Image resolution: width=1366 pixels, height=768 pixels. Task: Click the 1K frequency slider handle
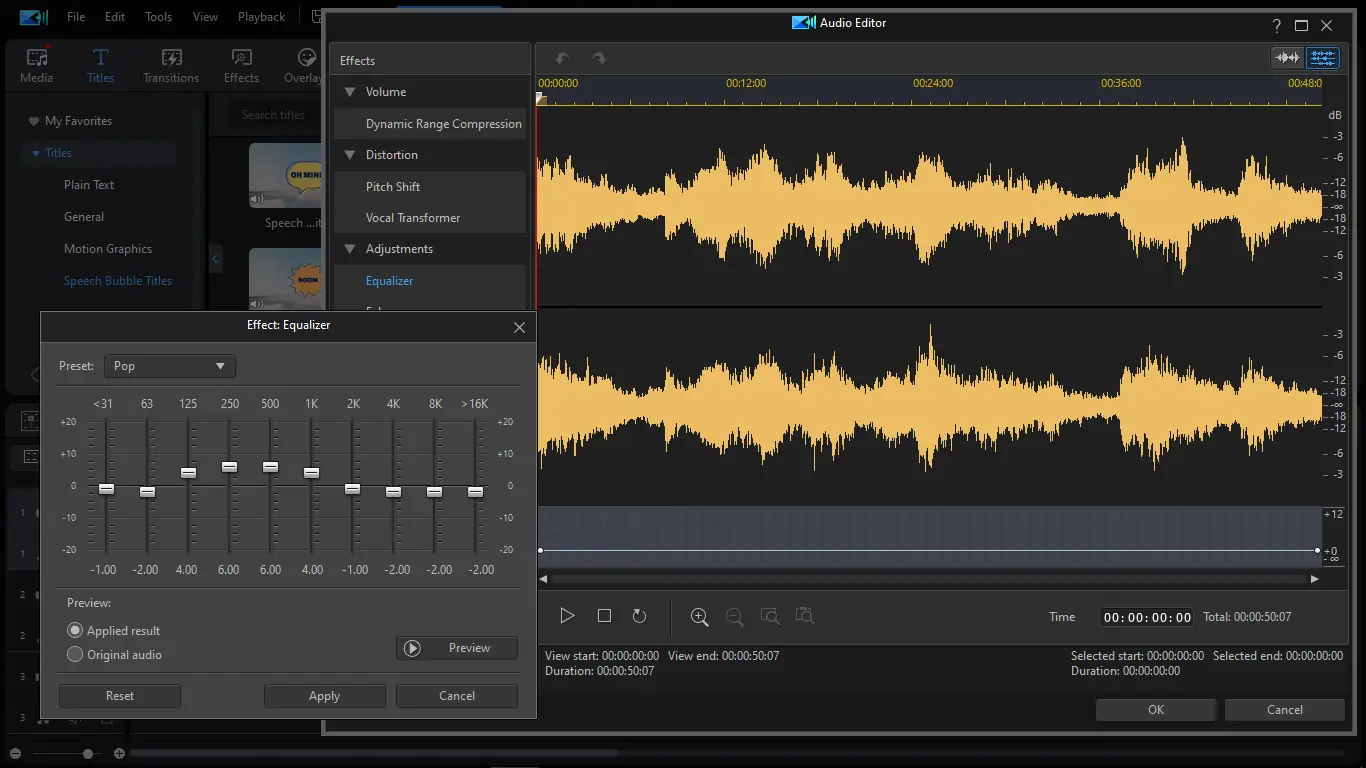[x=311, y=473]
